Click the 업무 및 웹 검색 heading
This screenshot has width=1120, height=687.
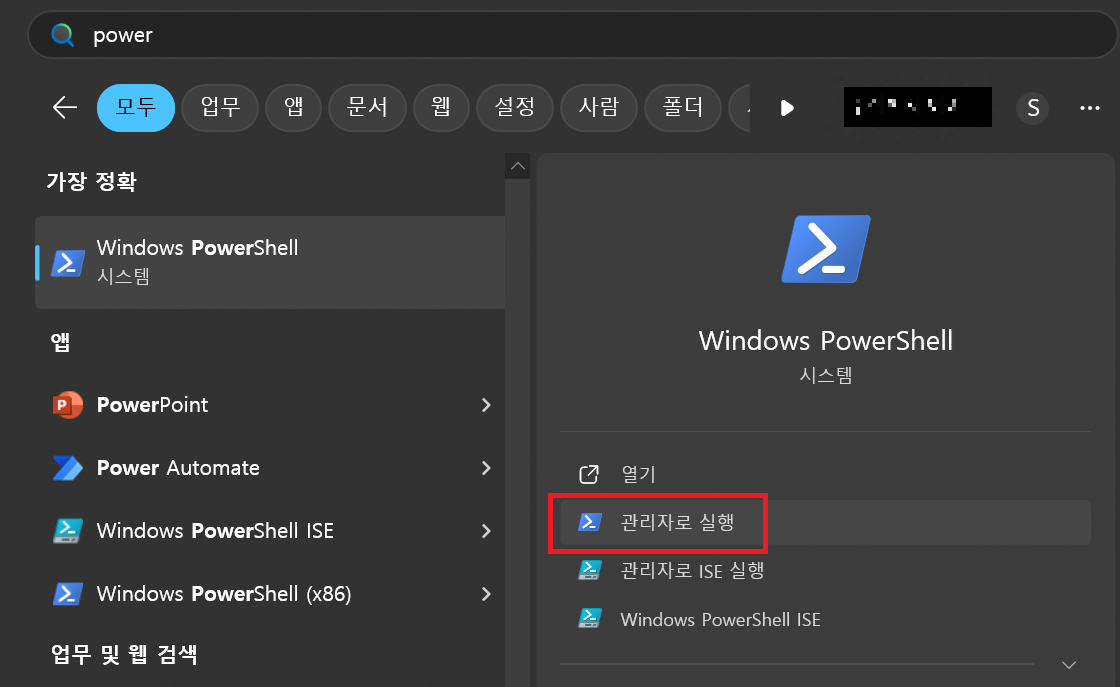(x=124, y=654)
